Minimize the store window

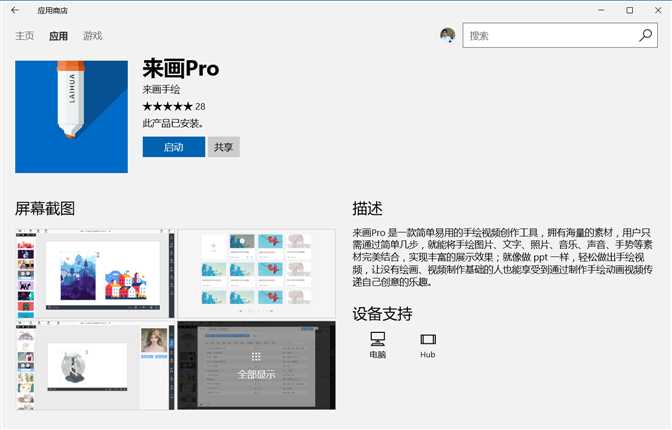click(601, 10)
